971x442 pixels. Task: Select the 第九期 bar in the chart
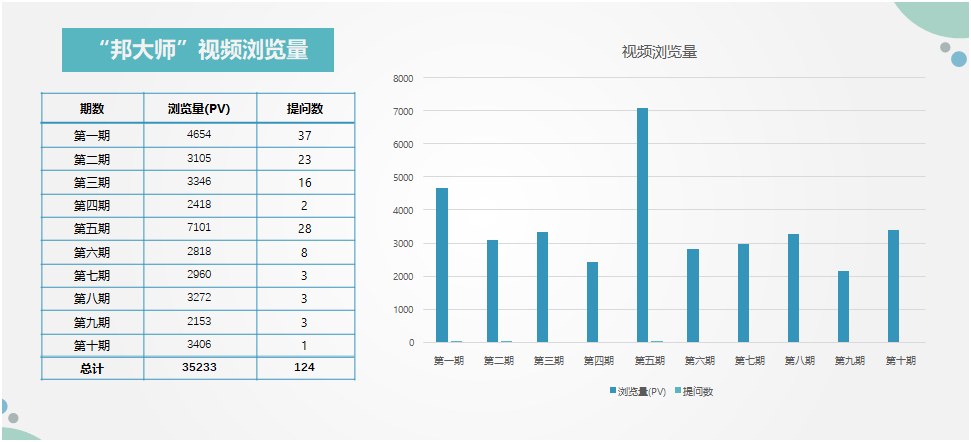point(843,306)
